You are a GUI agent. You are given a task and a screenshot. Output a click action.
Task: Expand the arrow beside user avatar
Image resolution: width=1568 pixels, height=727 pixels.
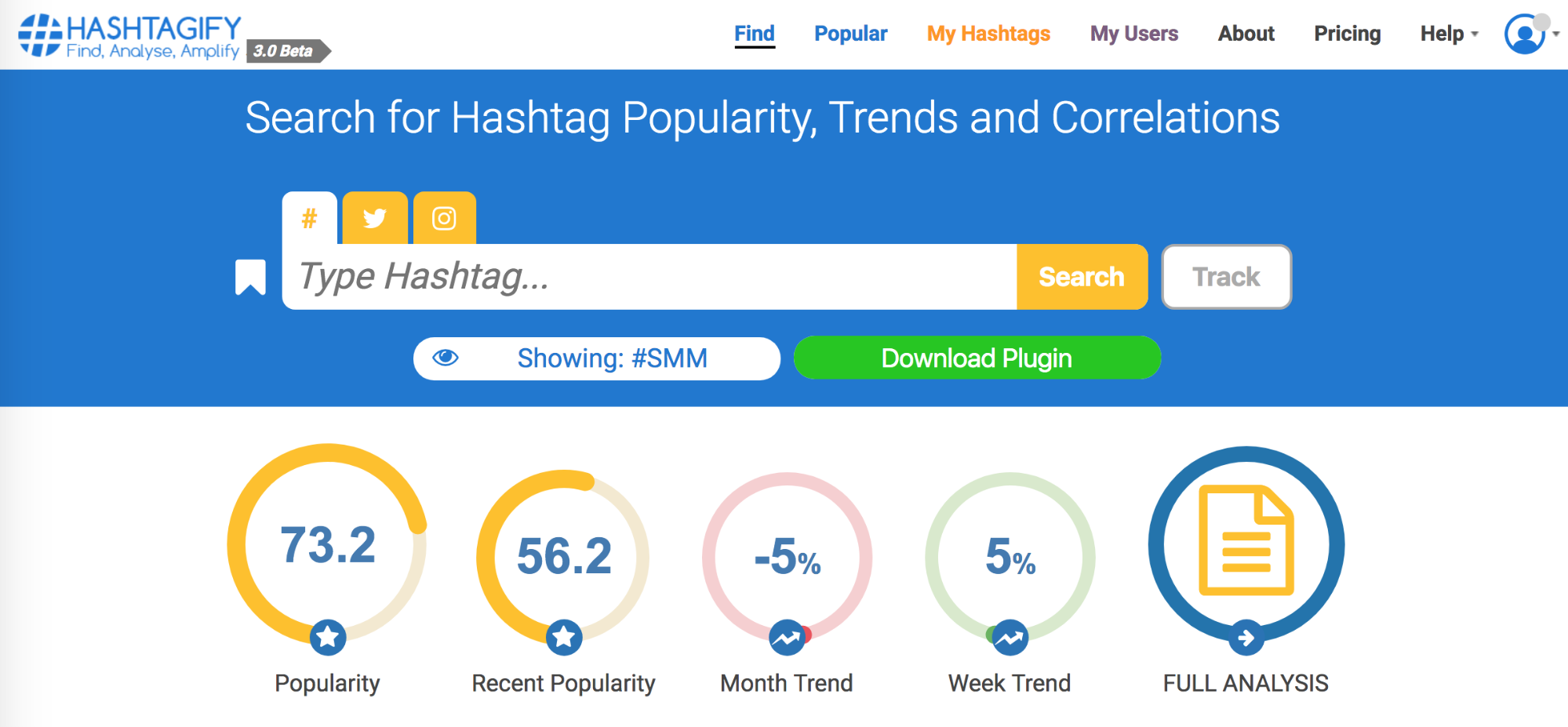(1556, 34)
